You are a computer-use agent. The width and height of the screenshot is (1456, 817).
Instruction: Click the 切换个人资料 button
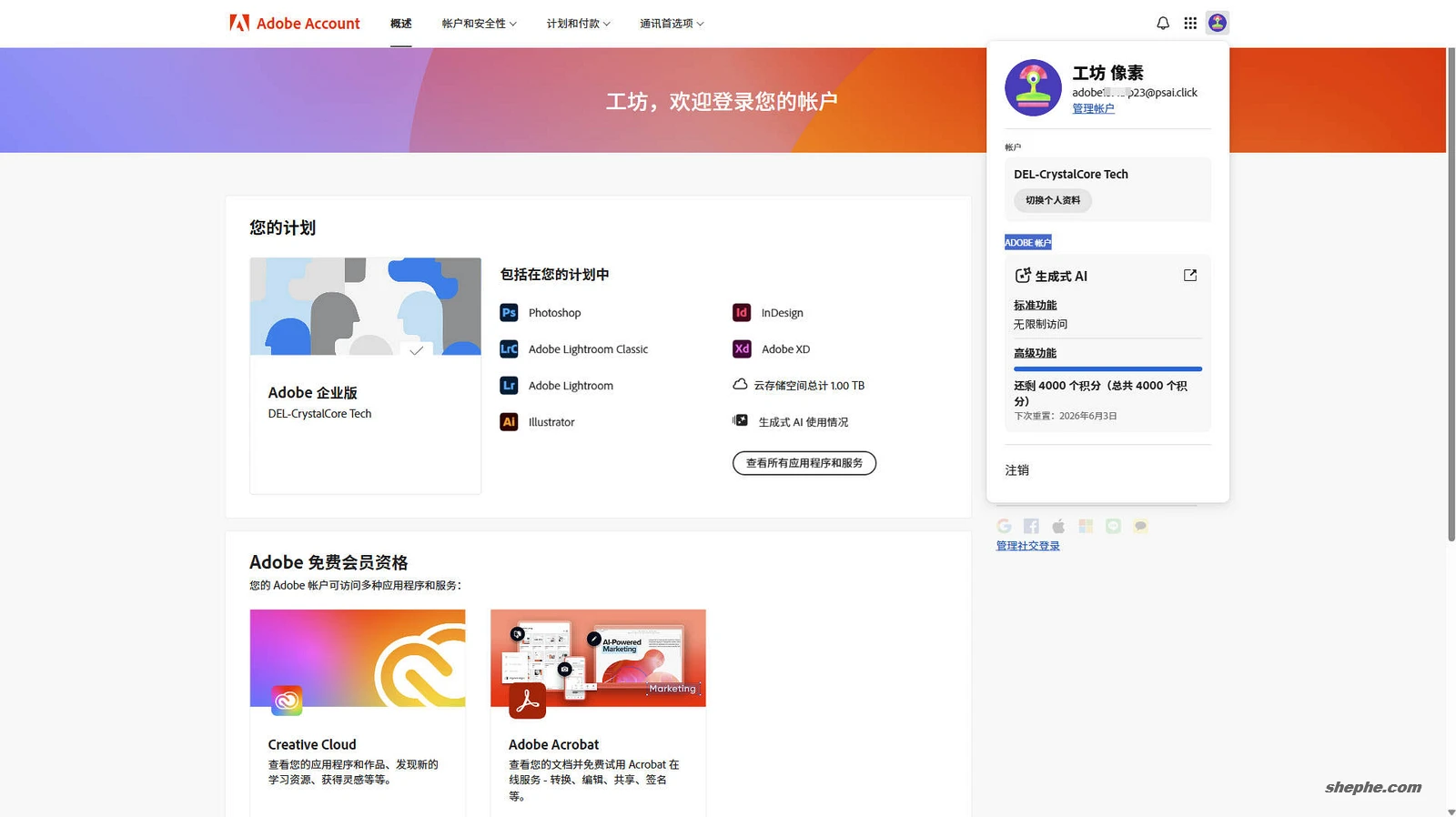pyautogui.click(x=1053, y=200)
